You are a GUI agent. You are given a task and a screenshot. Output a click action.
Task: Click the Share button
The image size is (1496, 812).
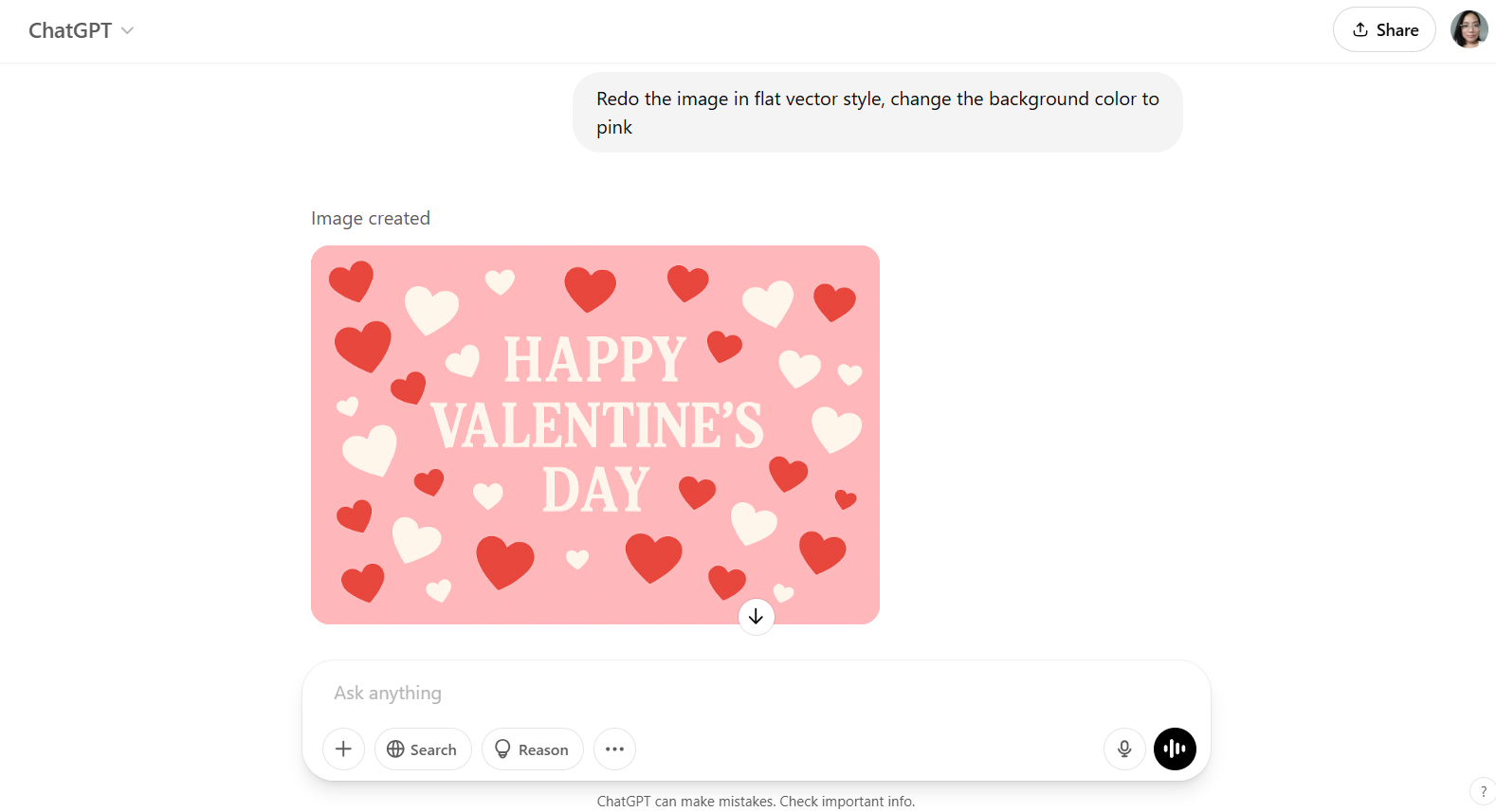point(1384,29)
